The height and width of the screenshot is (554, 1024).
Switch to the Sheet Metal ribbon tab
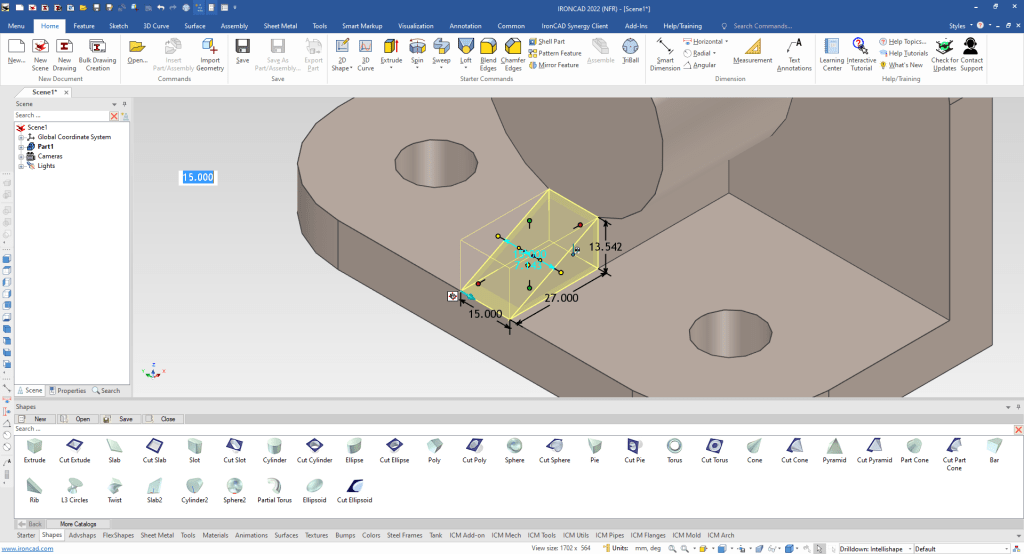280,25
